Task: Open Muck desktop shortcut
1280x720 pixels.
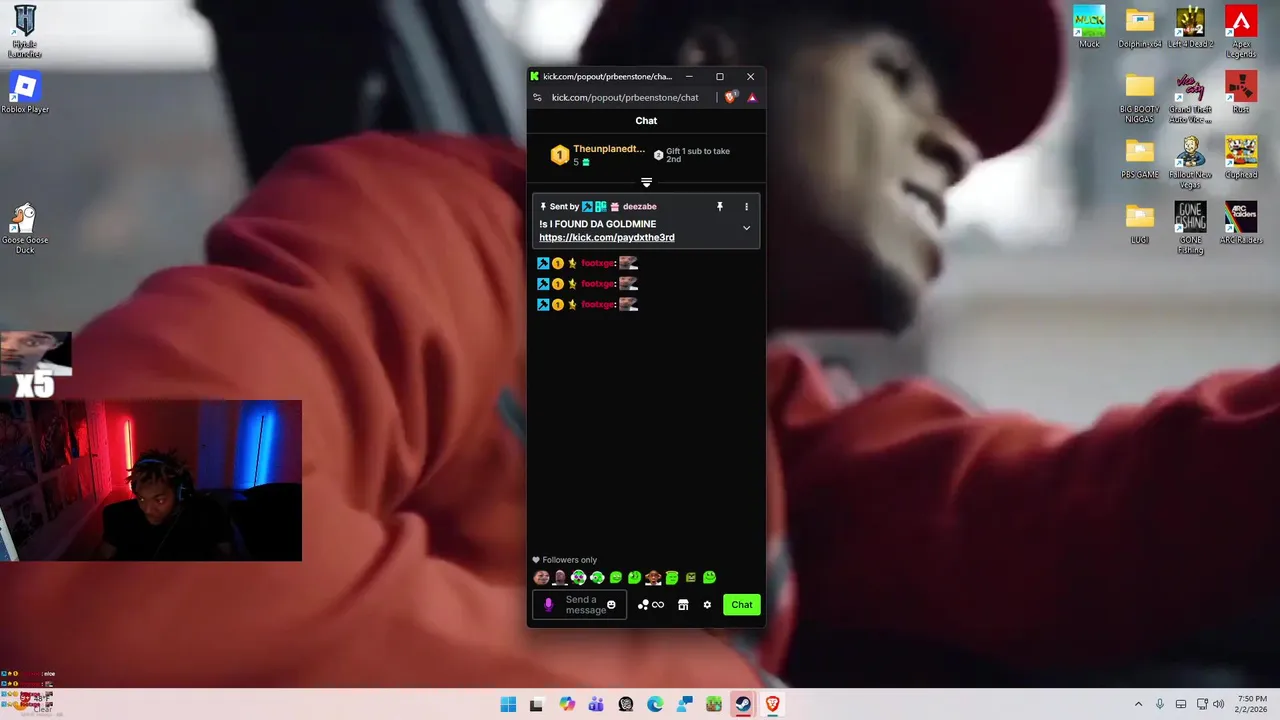Action: tap(1089, 27)
